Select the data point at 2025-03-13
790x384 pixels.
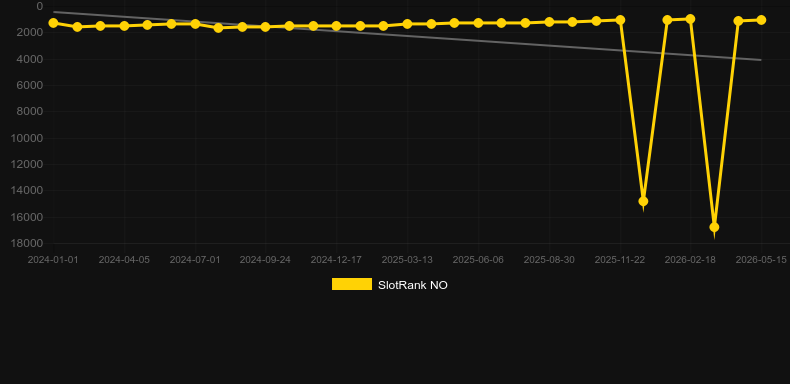point(407,24)
